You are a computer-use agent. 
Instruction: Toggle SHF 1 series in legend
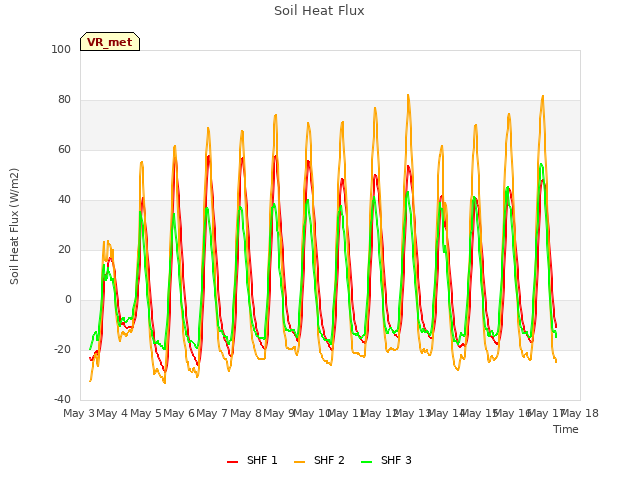252,460
